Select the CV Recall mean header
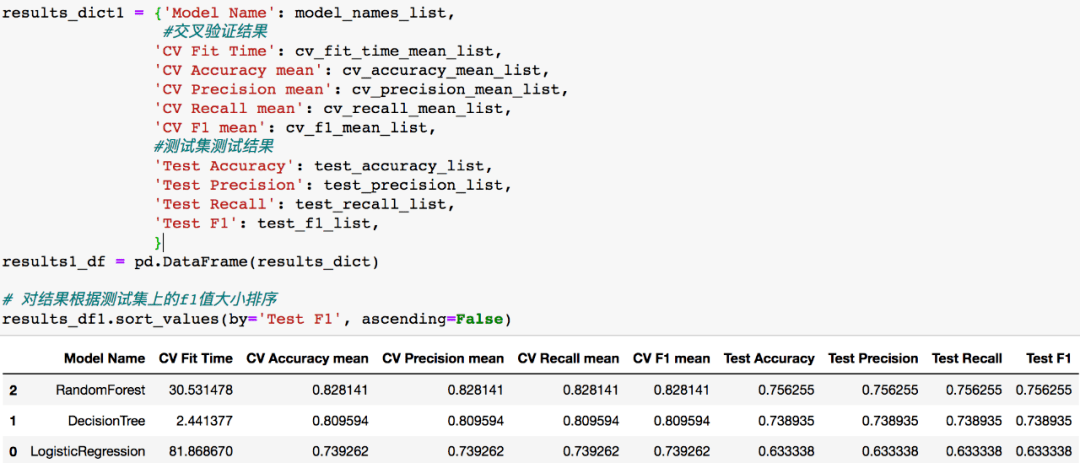This screenshot has height=463, width=1080. 568,359
